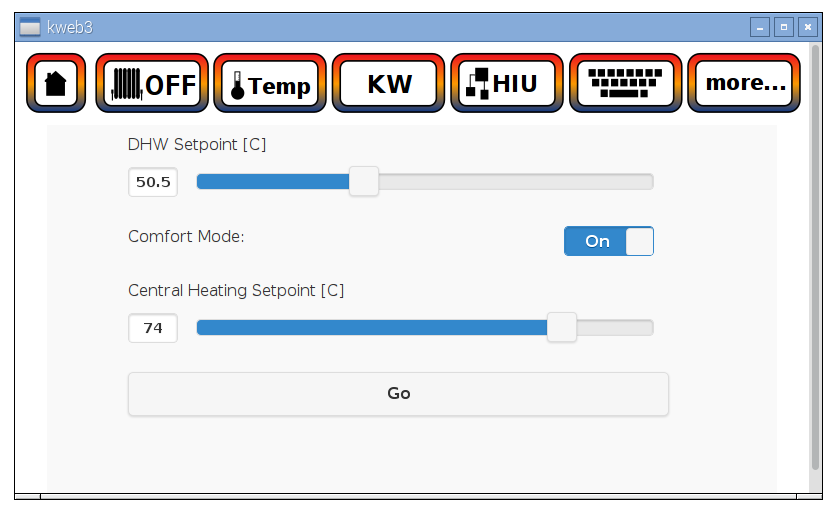Close the kweb3 window
The height and width of the screenshot is (511, 839).
point(808,27)
